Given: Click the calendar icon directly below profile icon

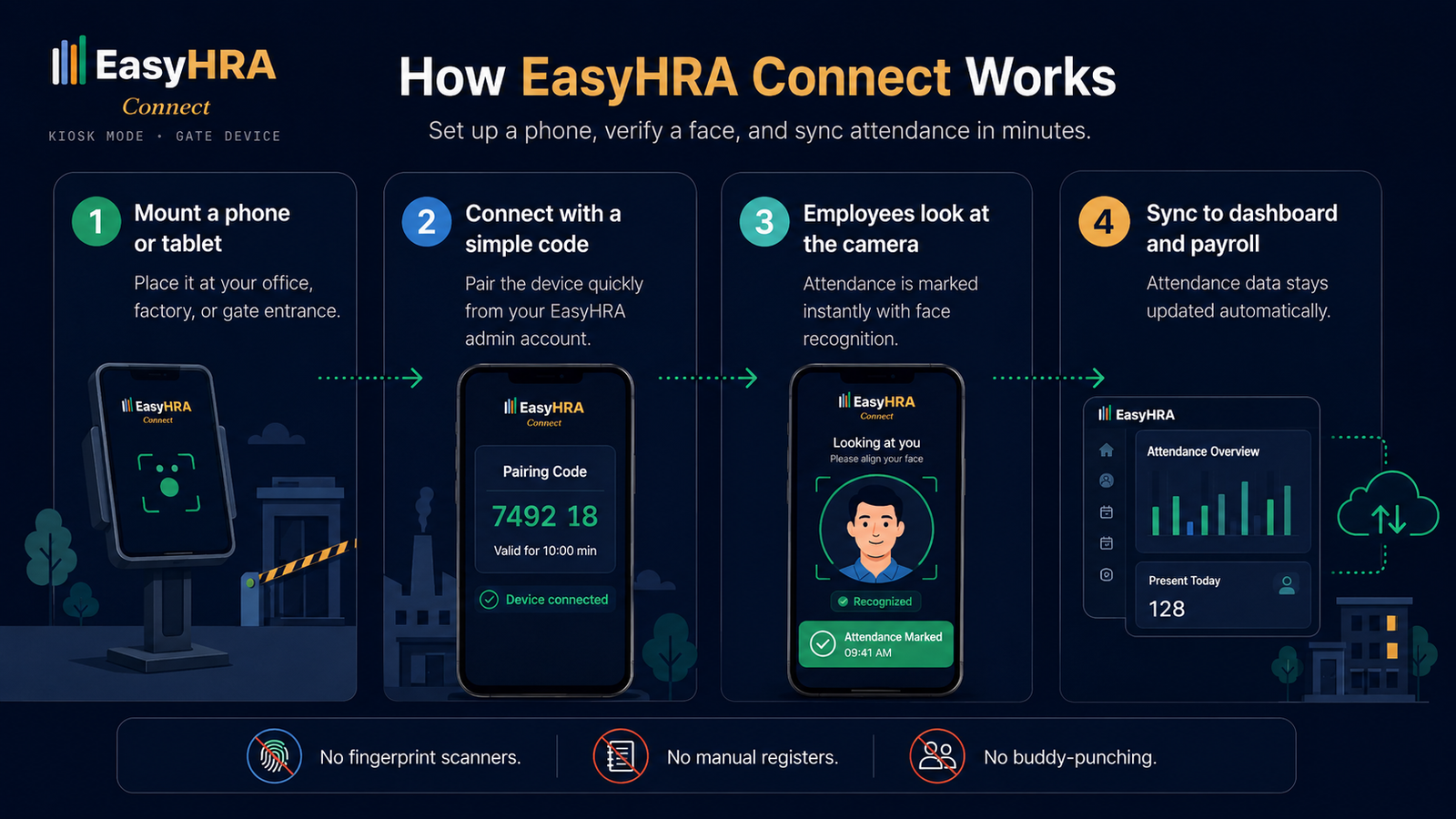Looking at the screenshot, I should point(1107,512).
